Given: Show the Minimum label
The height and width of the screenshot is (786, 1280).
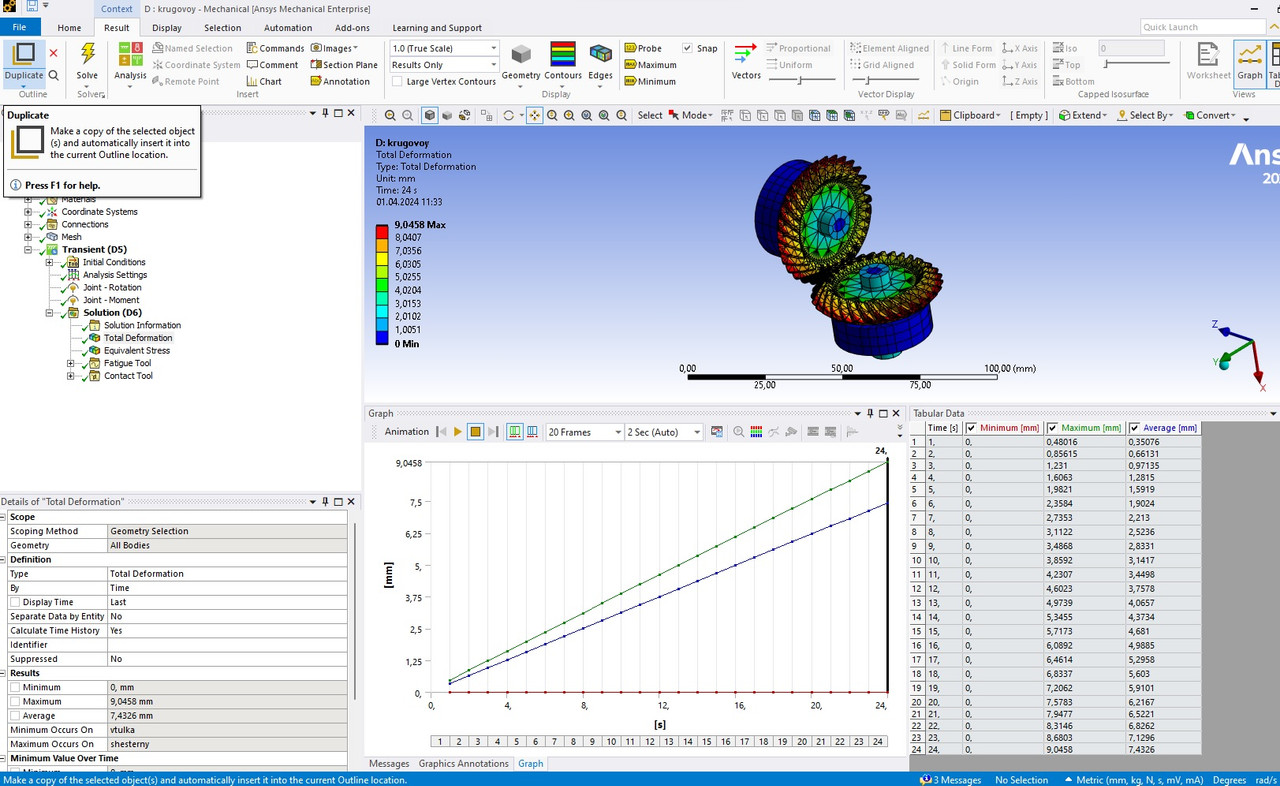Looking at the screenshot, I should coord(650,82).
